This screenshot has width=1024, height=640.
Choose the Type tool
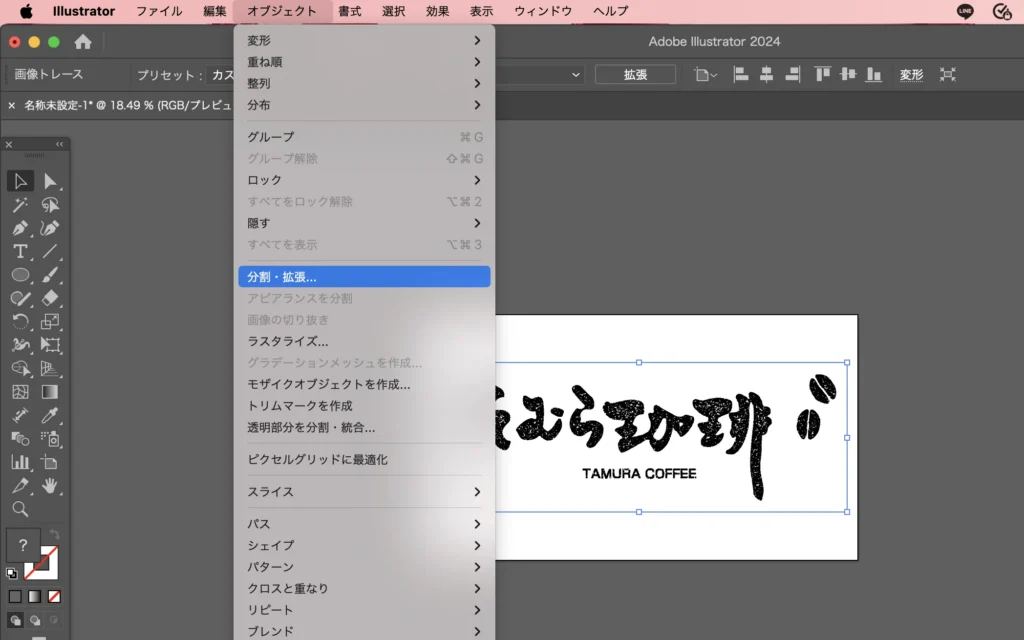20,251
